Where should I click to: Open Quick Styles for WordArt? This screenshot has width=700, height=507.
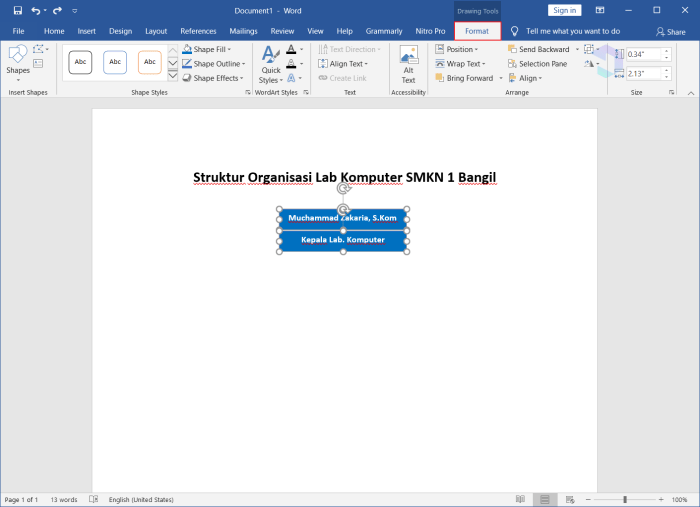point(271,64)
